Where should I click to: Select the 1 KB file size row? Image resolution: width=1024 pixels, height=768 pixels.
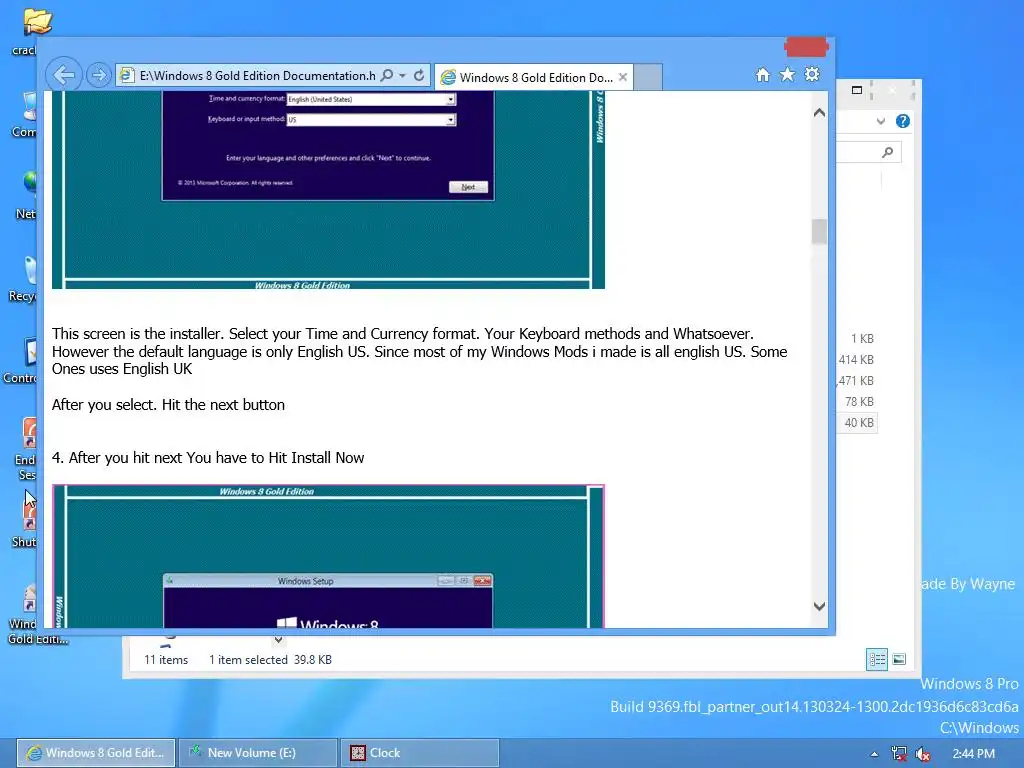[x=862, y=339]
